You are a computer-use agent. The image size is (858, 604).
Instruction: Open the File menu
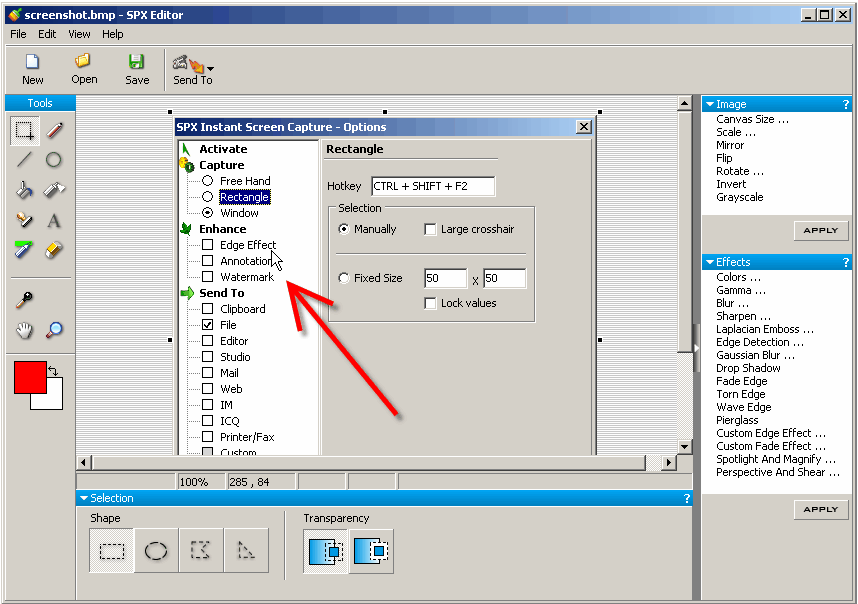[x=18, y=34]
